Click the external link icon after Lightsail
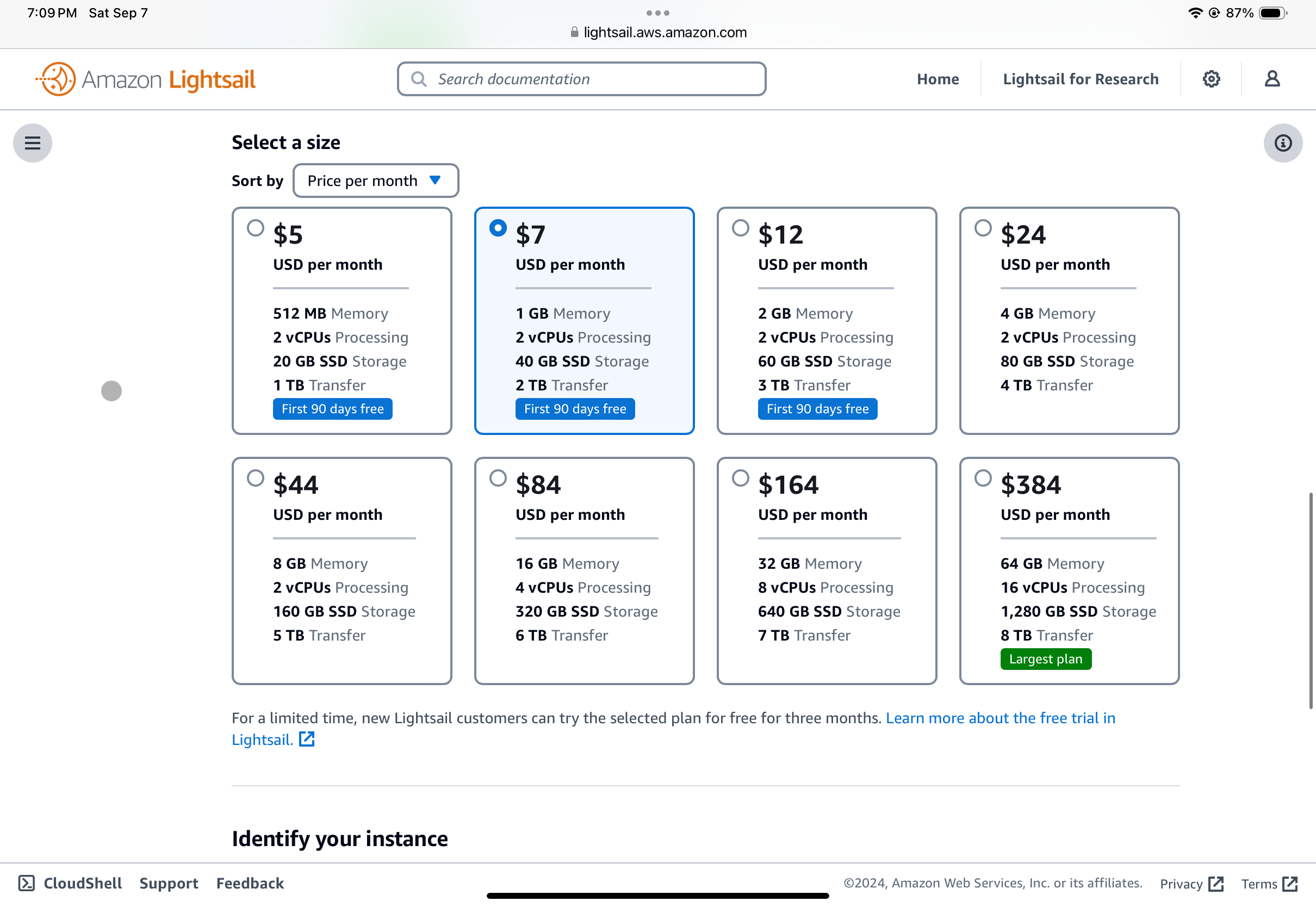Image resolution: width=1316 pixels, height=907 pixels. click(x=307, y=740)
